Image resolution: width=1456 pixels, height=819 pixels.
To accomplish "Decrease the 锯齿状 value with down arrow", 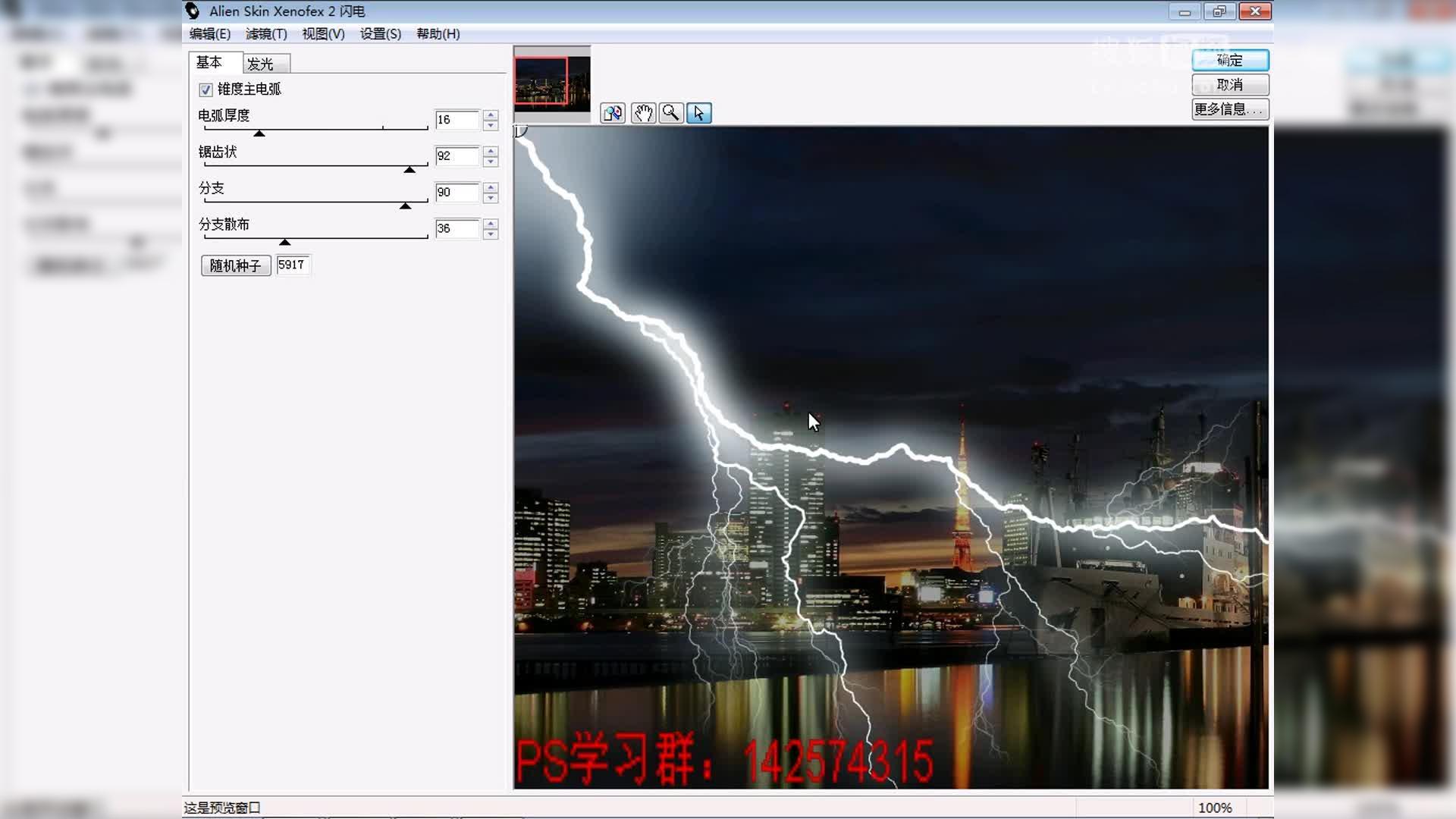I will click(491, 162).
